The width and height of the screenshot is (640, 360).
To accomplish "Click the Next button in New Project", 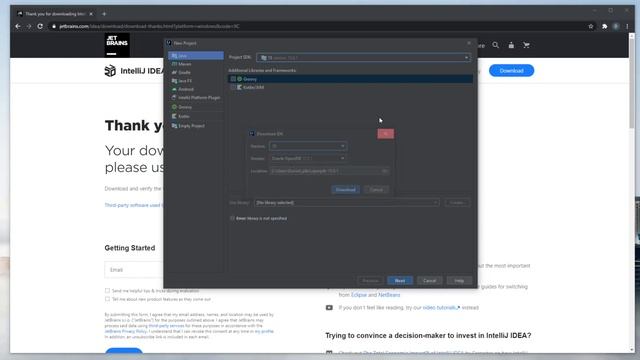I will 400,280.
